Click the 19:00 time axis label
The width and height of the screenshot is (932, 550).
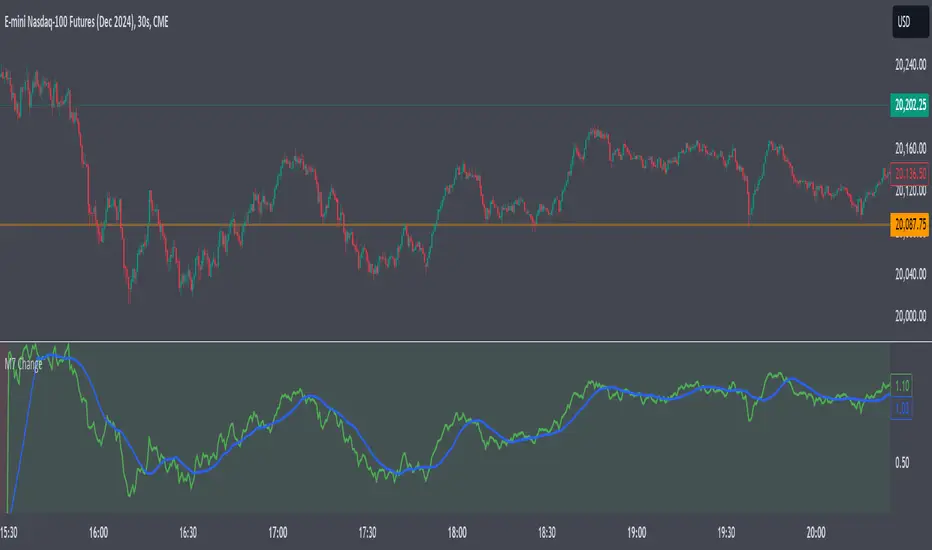click(x=637, y=533)
